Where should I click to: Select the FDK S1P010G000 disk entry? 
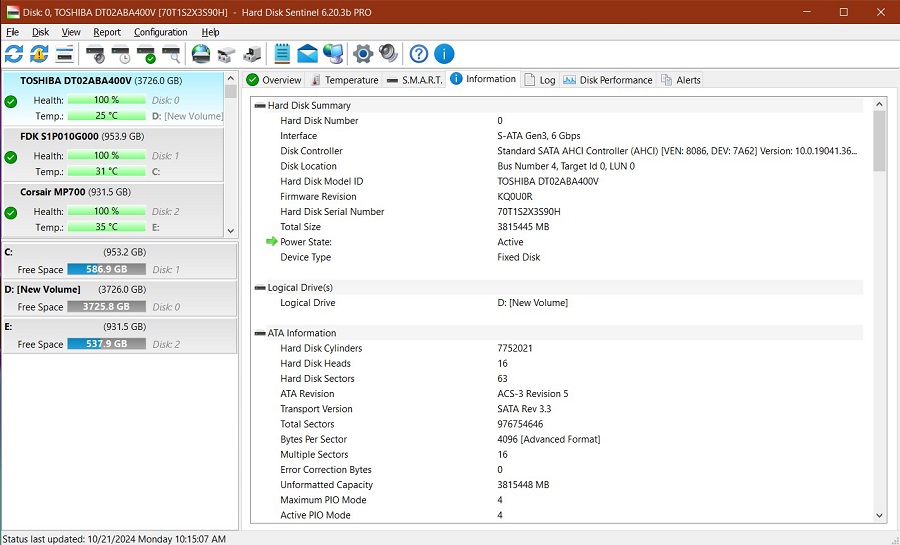coord(113,155)
